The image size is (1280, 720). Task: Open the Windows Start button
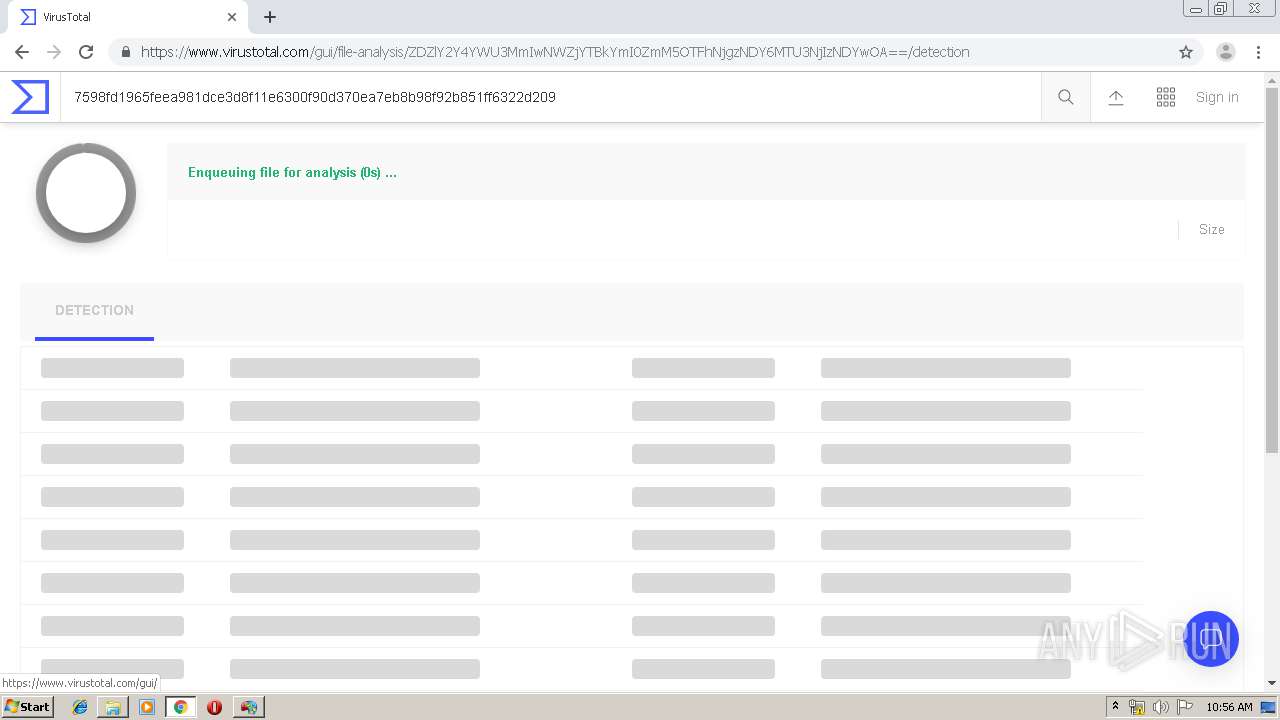pos(27,707)
